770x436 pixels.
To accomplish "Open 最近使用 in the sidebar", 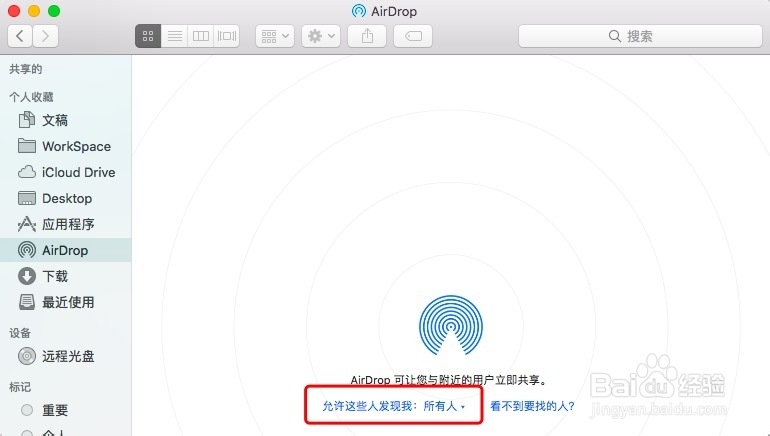I will (66, 302).
